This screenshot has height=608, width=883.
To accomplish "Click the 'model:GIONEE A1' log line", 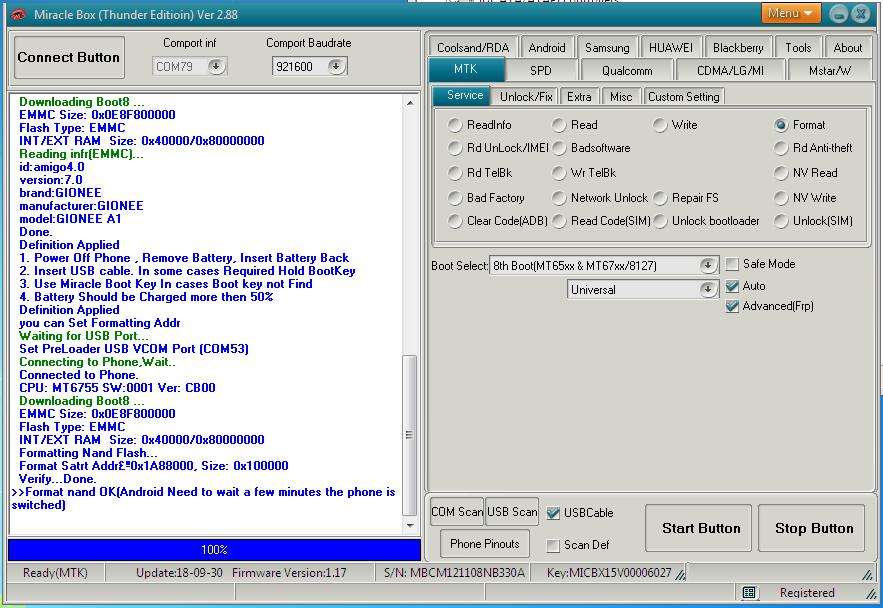I will (x=70, y=218).
